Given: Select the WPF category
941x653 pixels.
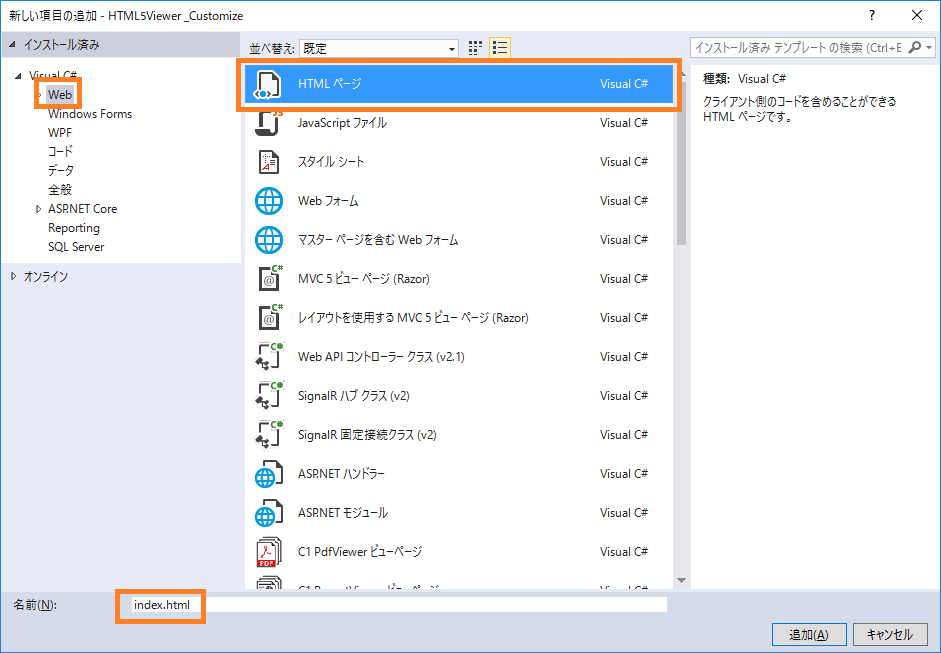Looking at the screenshot, I should pos(60,133).
